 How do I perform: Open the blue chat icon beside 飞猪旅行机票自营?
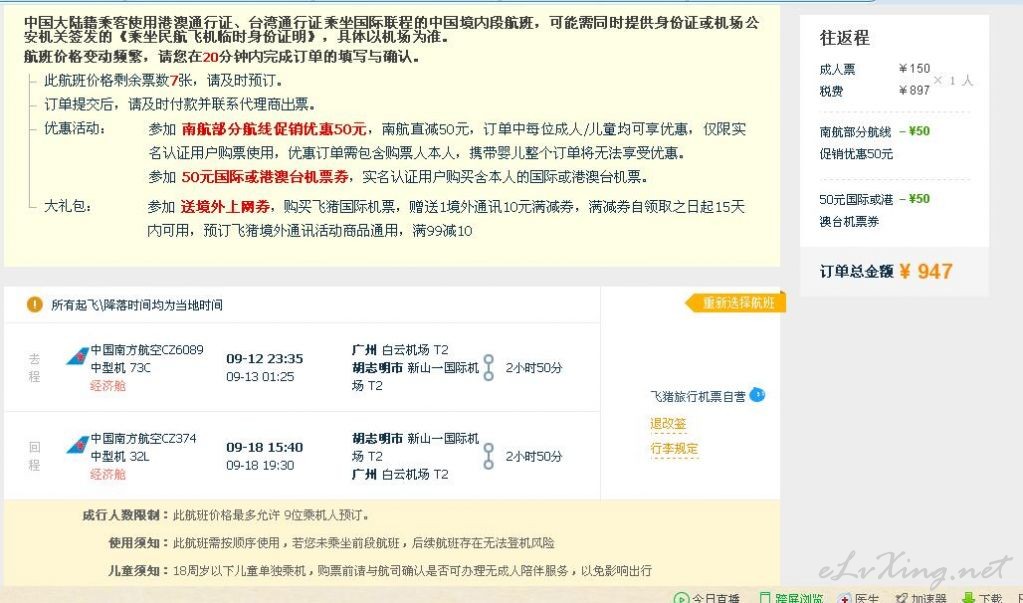(x=757, y=395)
